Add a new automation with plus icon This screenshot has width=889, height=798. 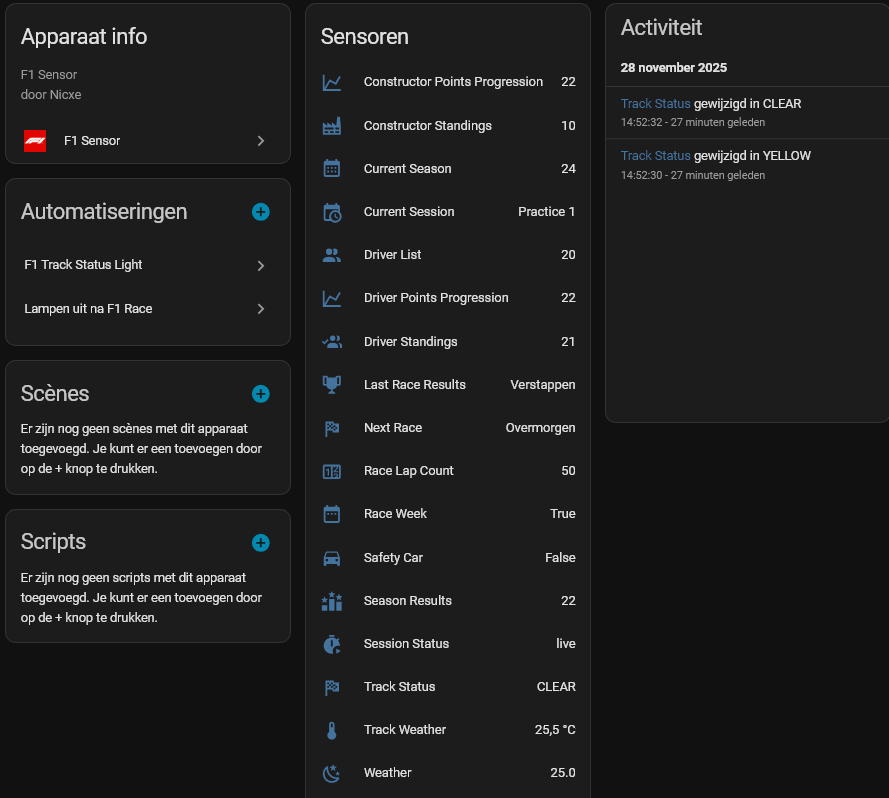pos(260,212)
